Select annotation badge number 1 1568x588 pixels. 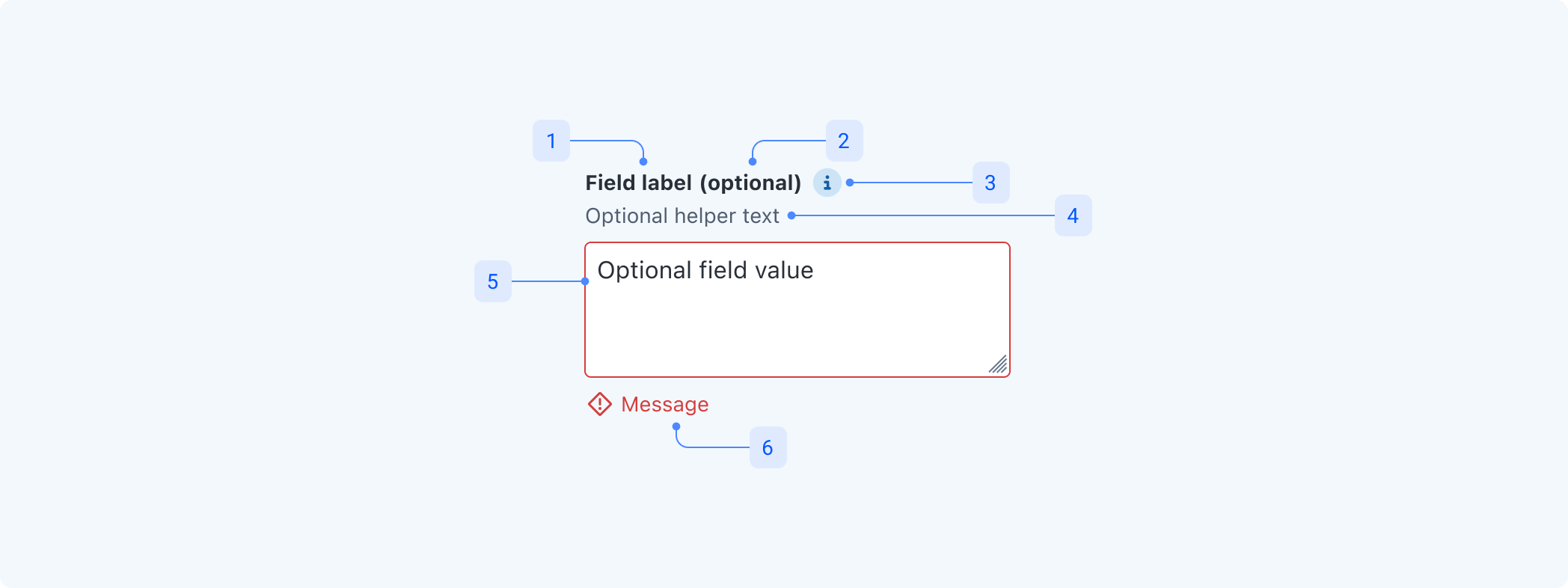click(551, 141)
